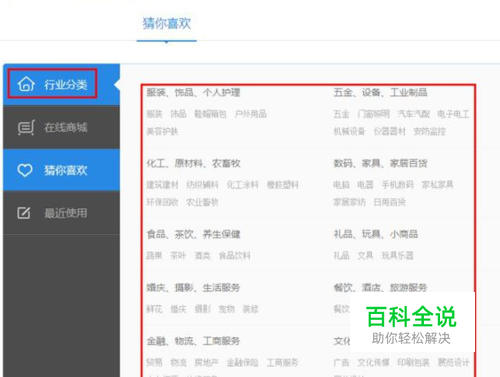Open the 五金、设备、工业制品 category heading
The height and width of the screenshot is (377, 500).
380,92
